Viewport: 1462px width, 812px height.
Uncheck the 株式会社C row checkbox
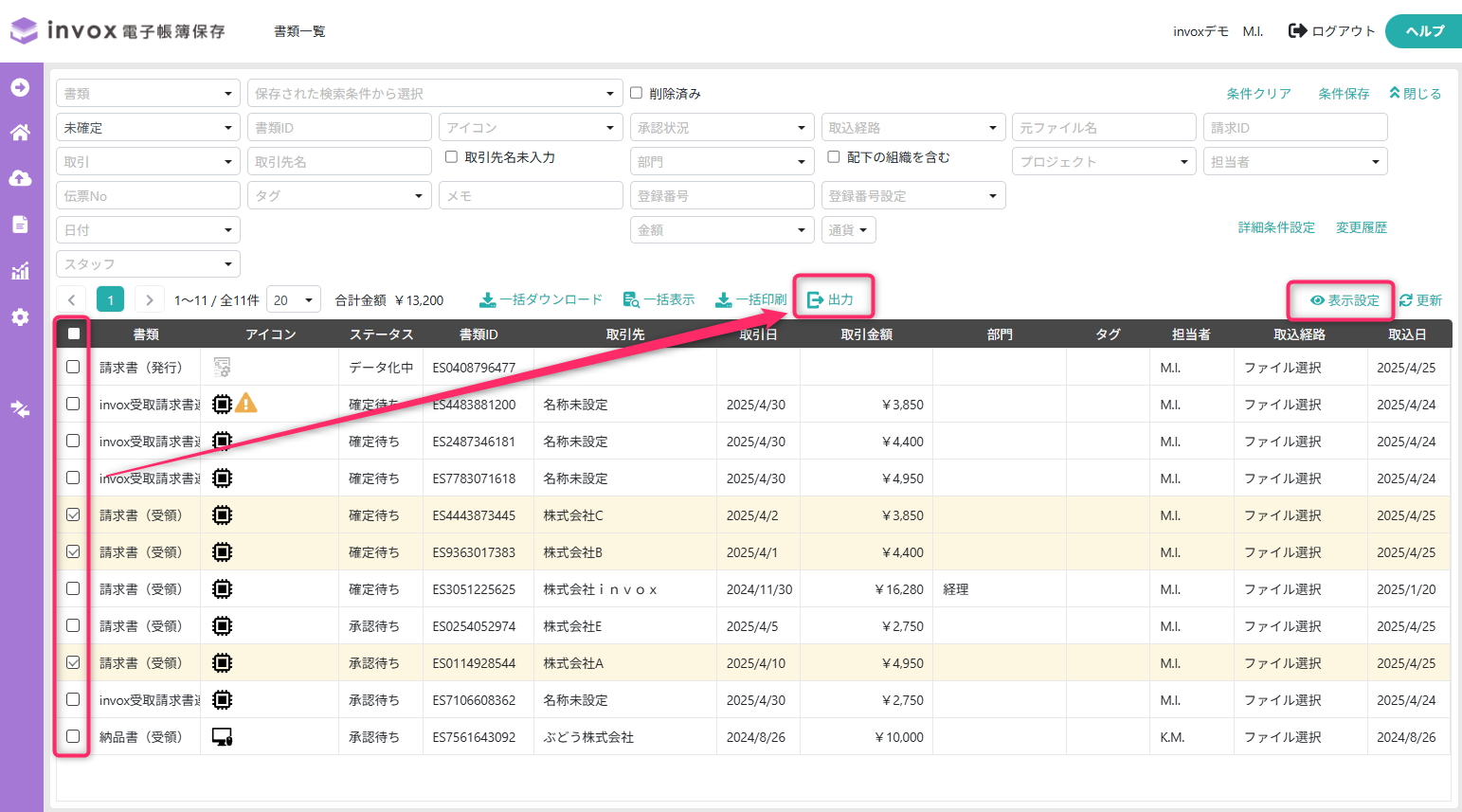[x=73, y=514]
